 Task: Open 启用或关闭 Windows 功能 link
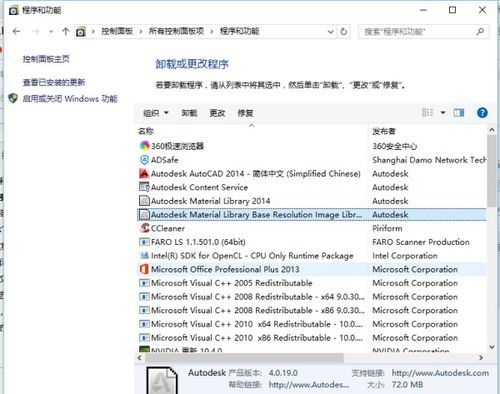[x=70, y=99]
